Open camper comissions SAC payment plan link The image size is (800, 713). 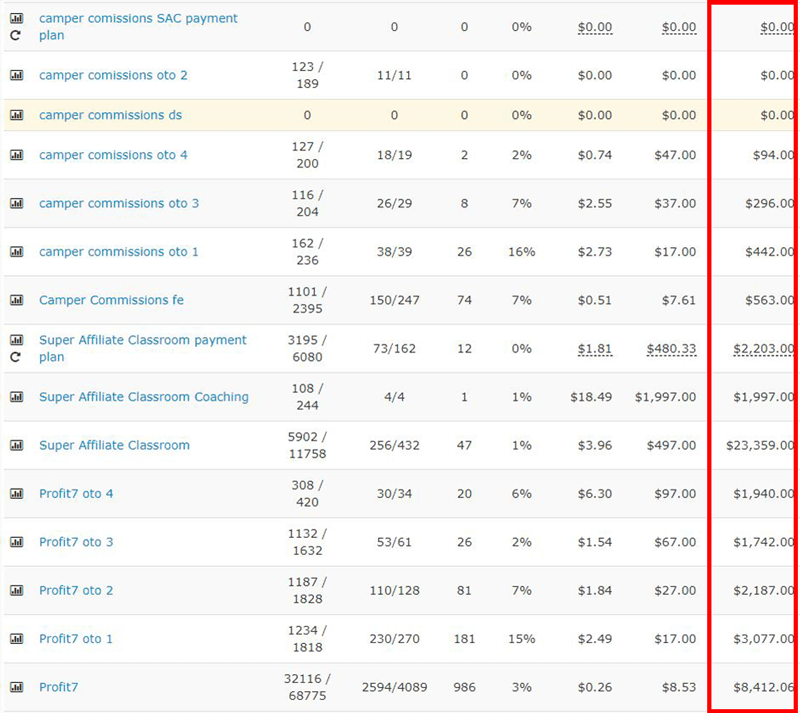tap(138, 27)
